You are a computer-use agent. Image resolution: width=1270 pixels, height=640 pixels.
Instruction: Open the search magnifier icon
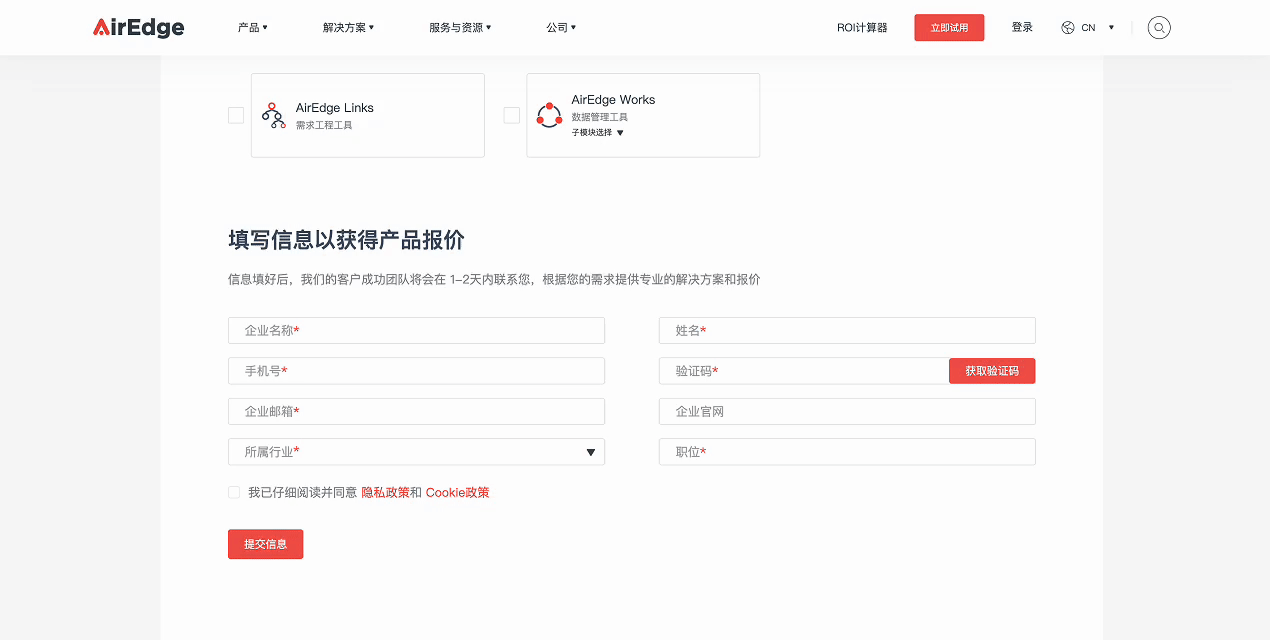tap(1159, 28)
